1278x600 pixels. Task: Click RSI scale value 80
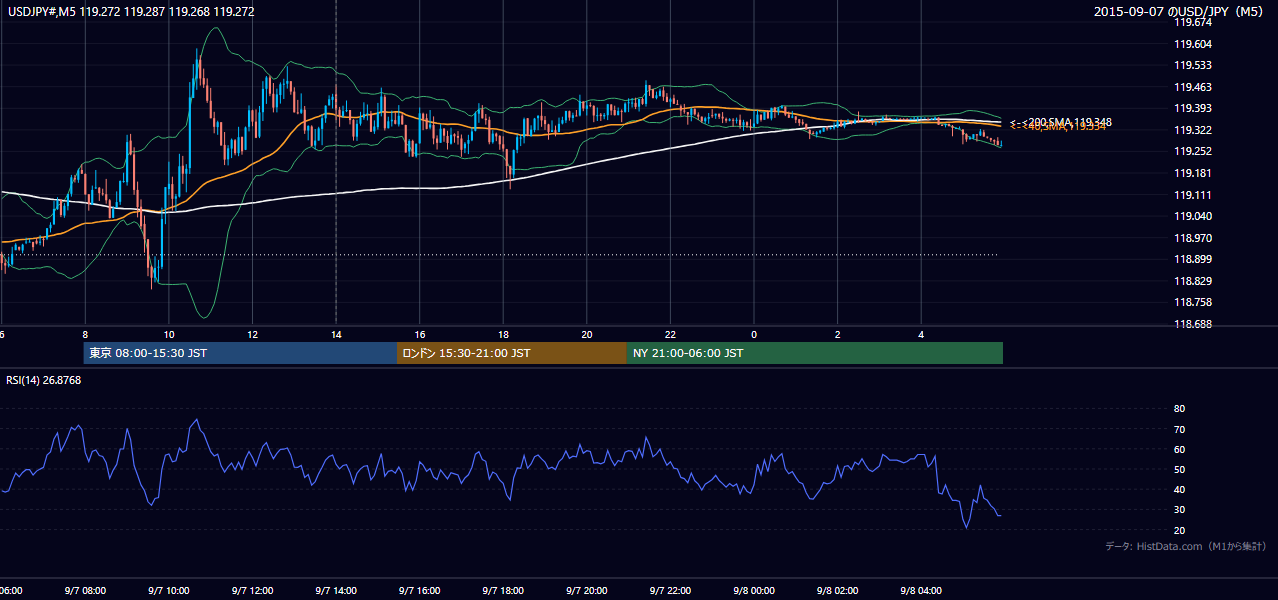(x=1179, y=409)
